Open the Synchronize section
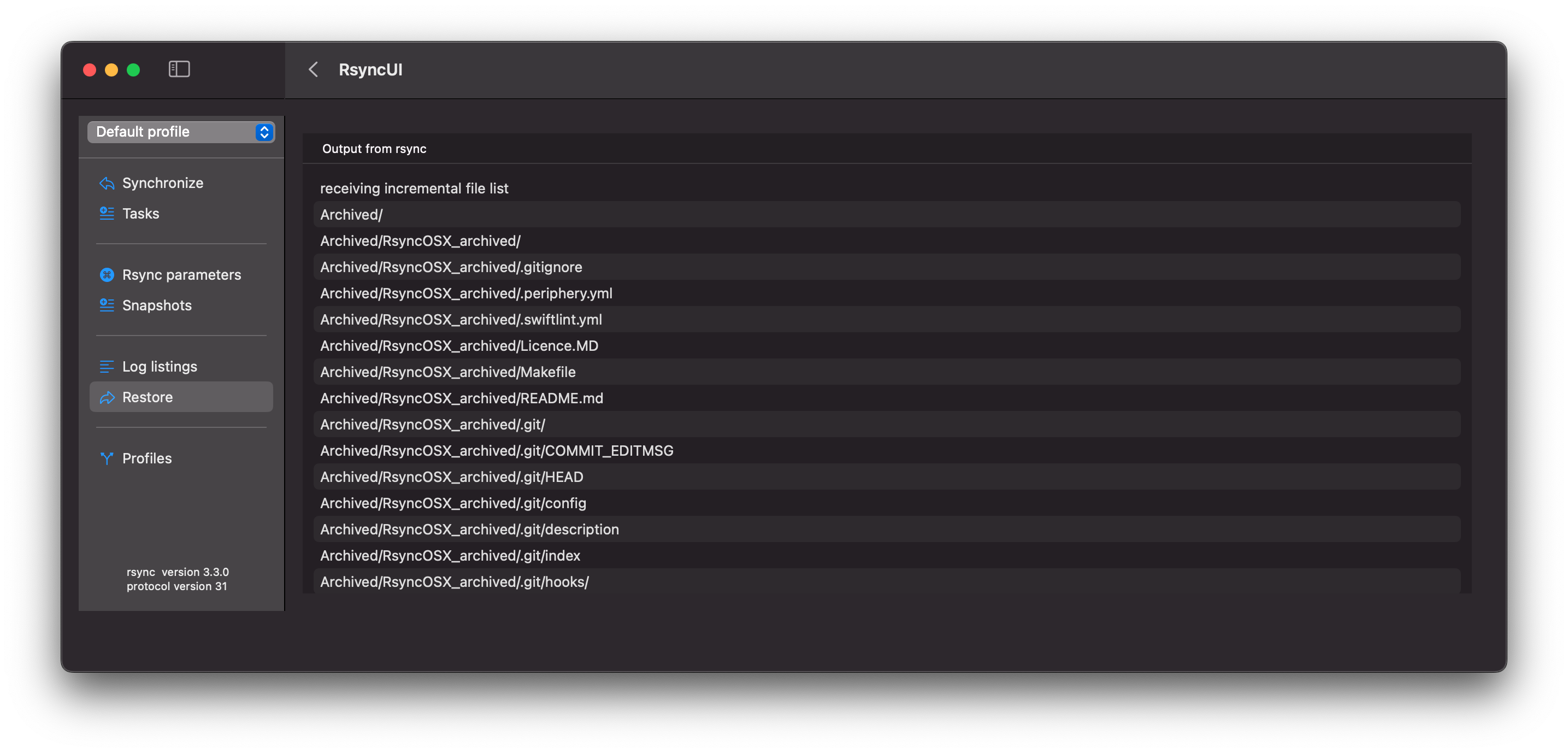 coord(162,183)
